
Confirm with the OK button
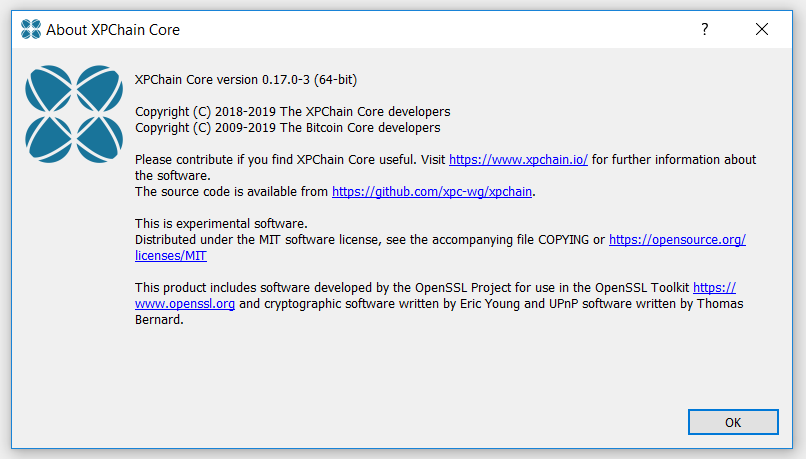point(733,423)
